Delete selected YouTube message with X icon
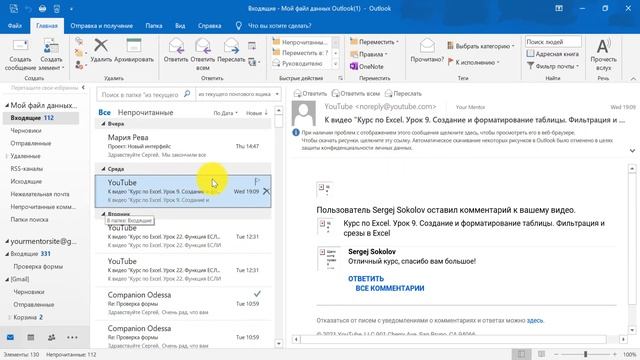 pyautogui.click(x=266, y=191)
